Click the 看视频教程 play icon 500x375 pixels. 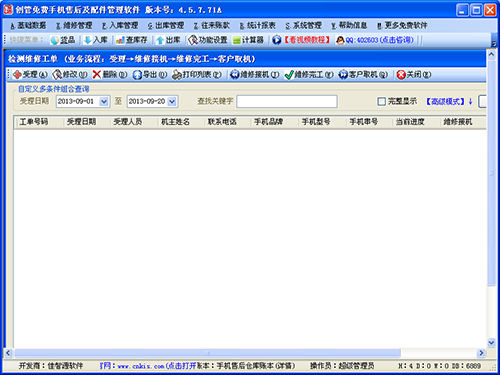[276, 40]
